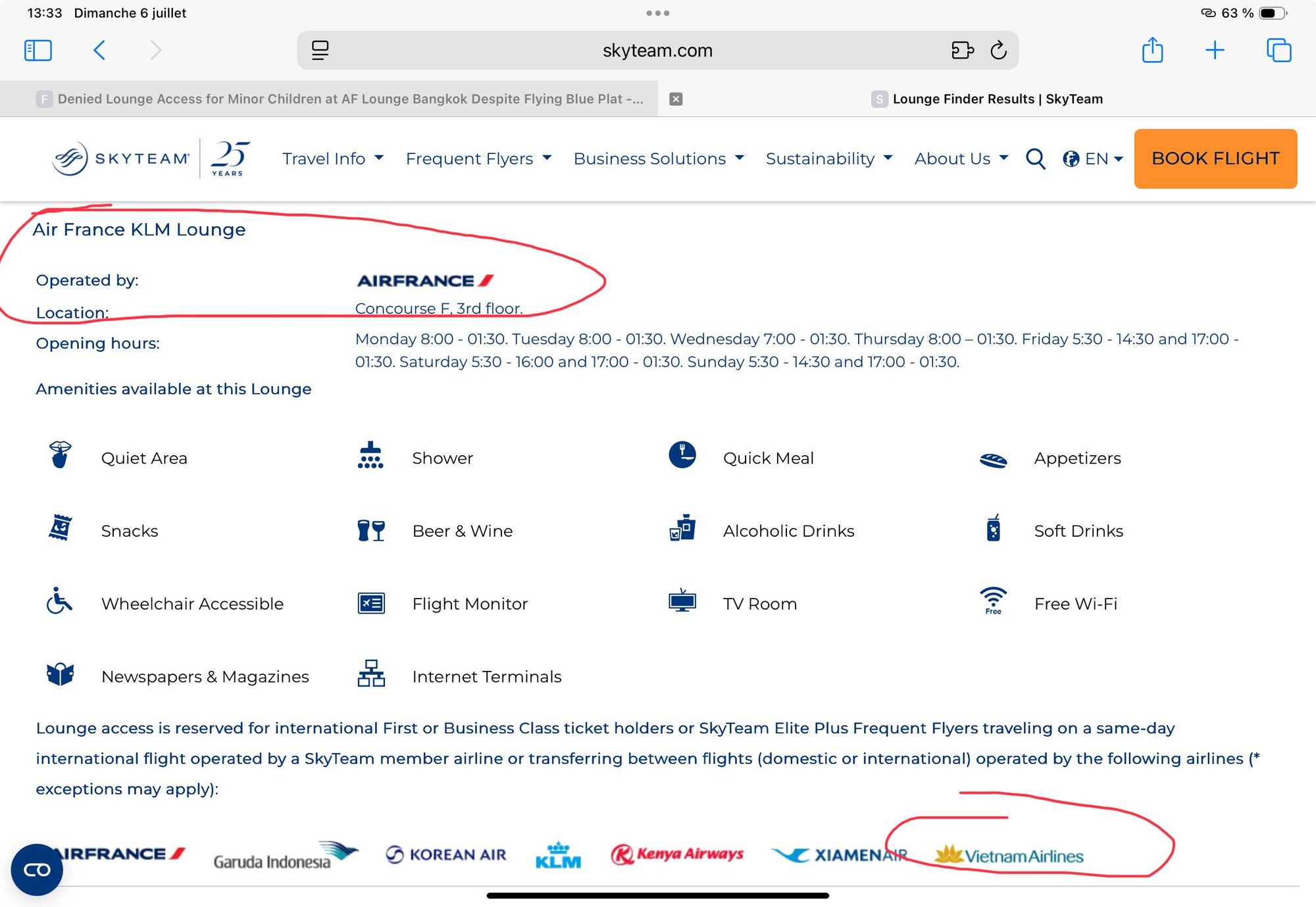This screenshot has width=1316, height=907.
Task: Tap the page reload icon
Action: pos(998,51)
